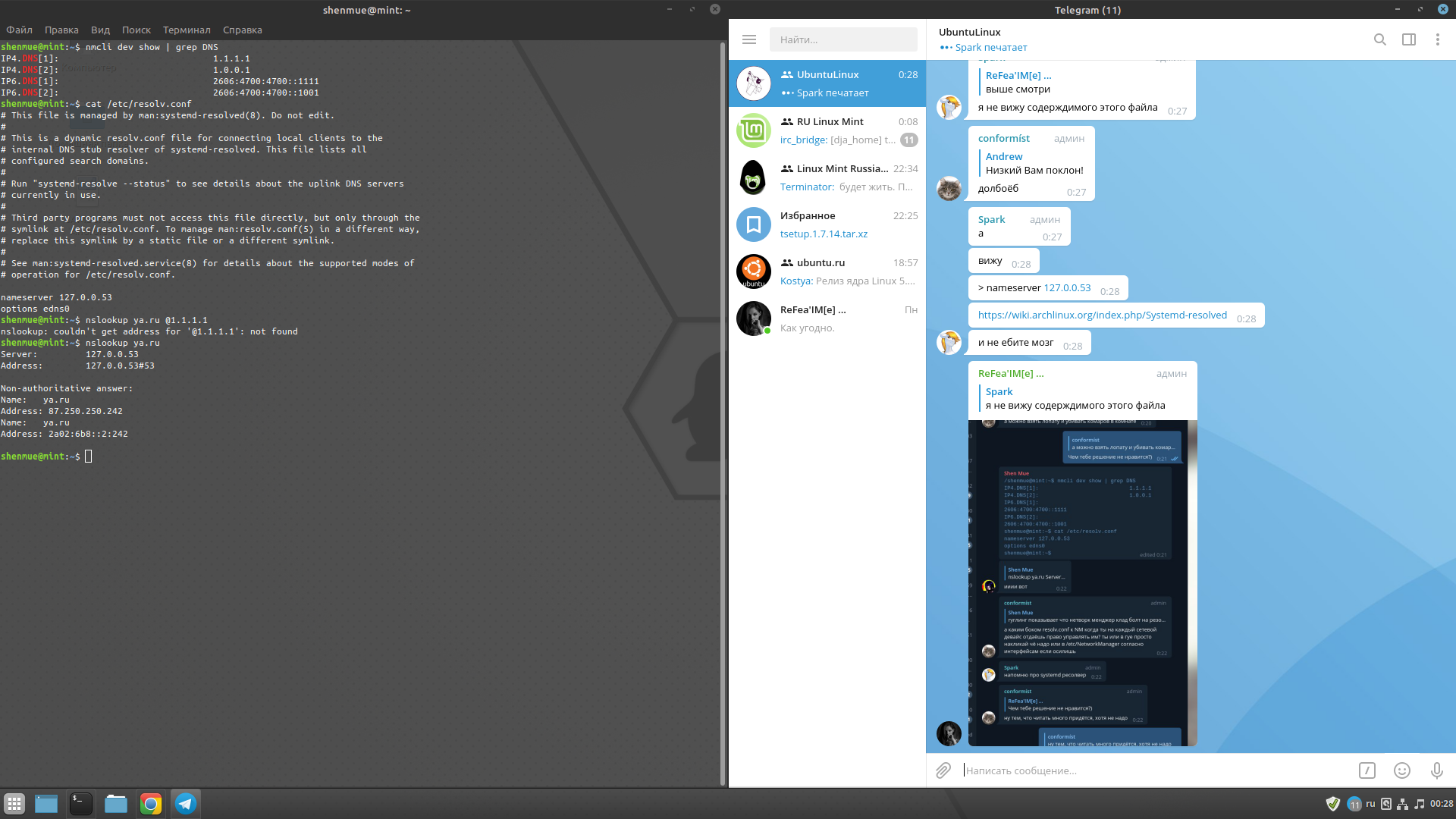
Task: Toggle Telegram right info sidebar icon
Action: [x=1409, y=39]
